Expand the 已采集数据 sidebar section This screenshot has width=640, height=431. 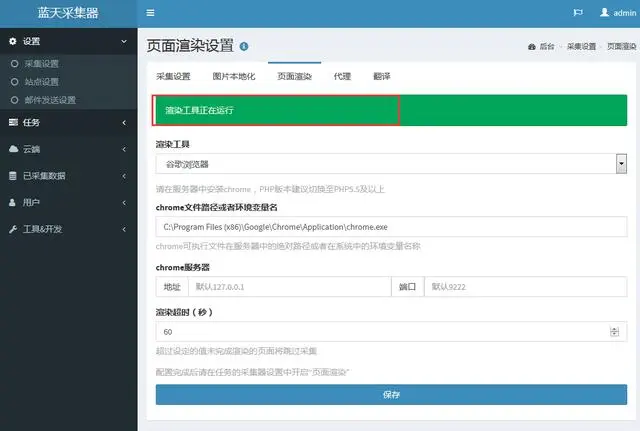coord(124,176)
